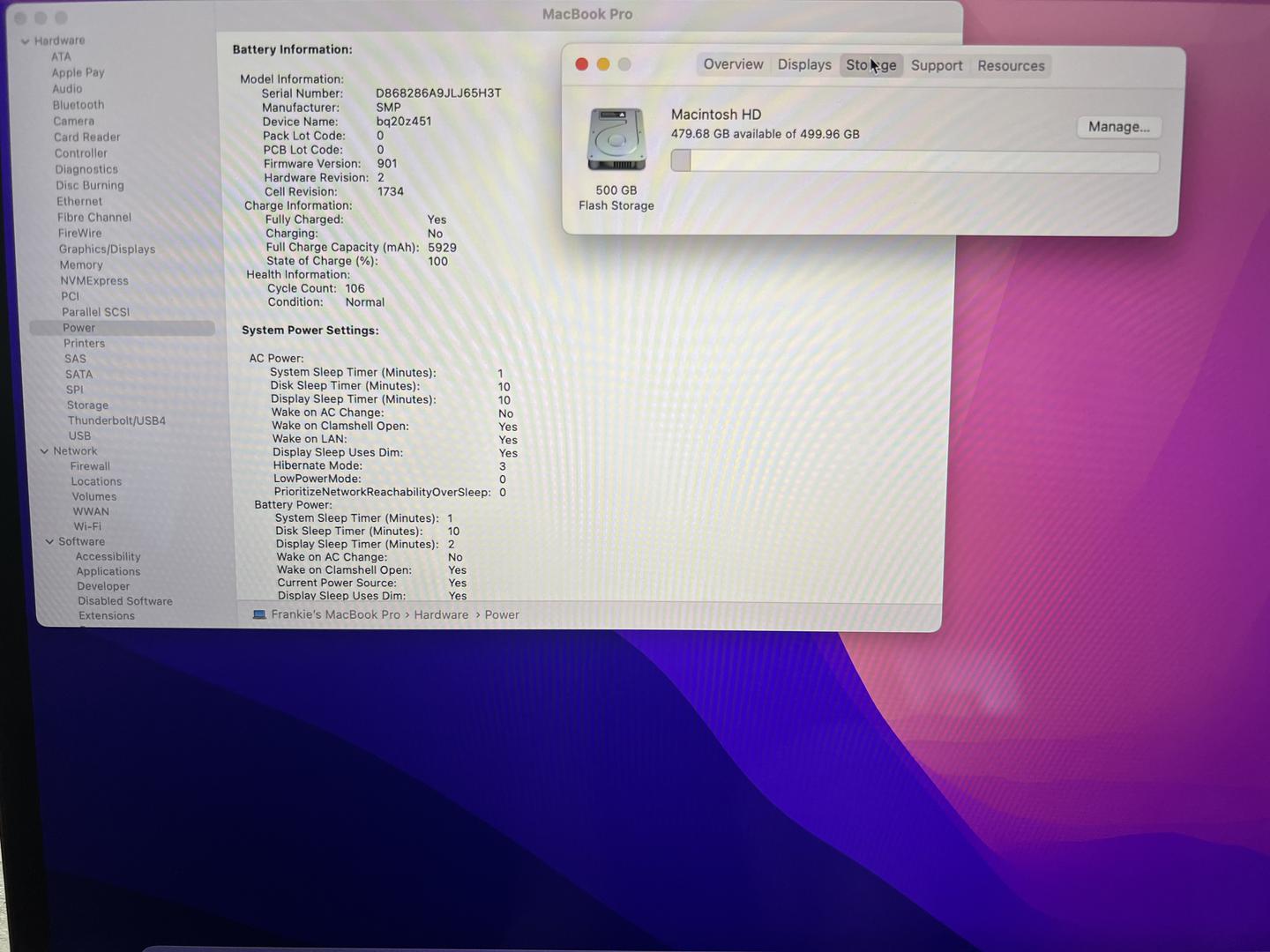Close the About This Mac window
Image resolution: width=1270 pixels, height=952 pixels.
point(581,64)
